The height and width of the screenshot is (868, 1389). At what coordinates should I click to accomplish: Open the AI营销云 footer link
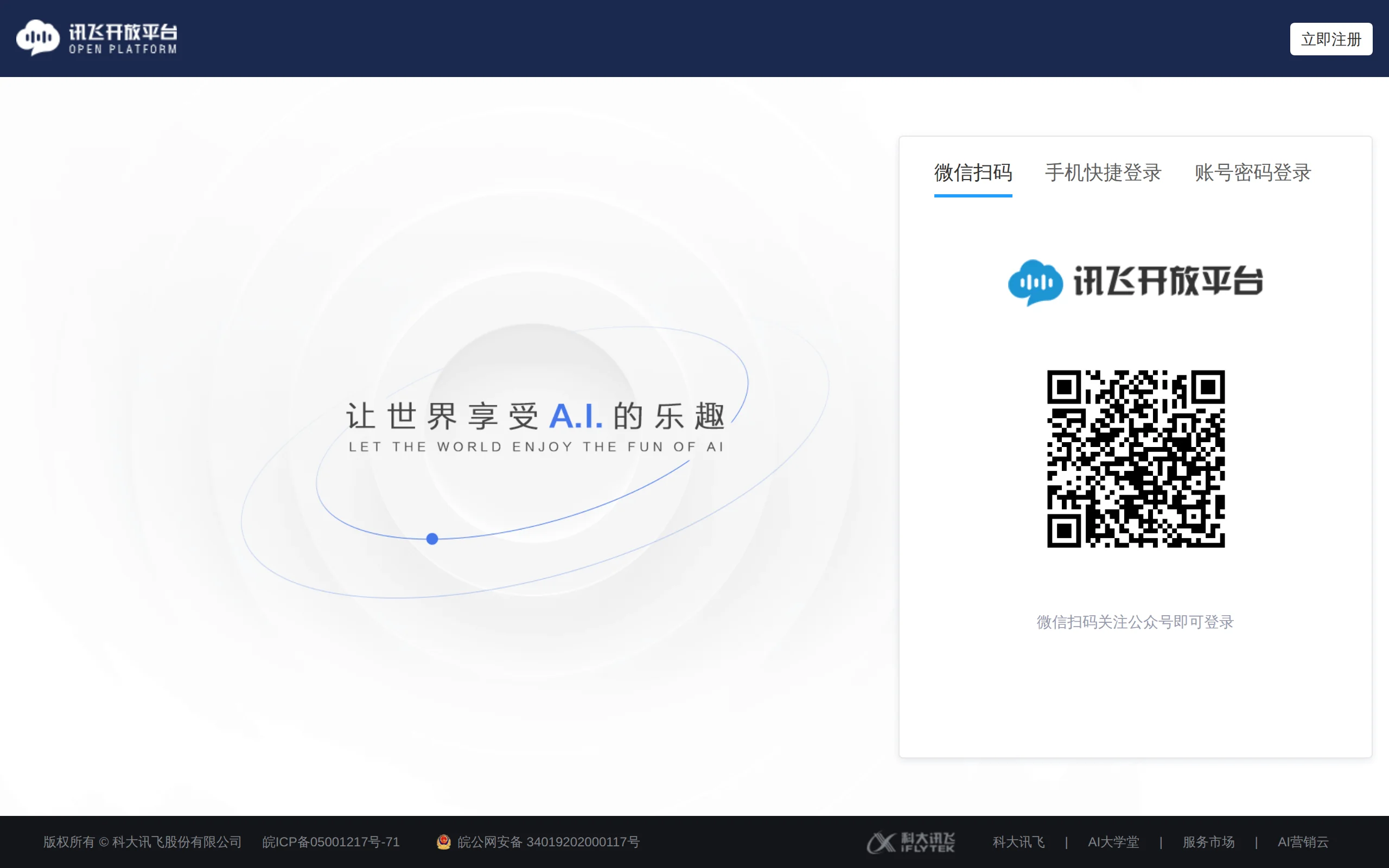[x=1303, y=841]
